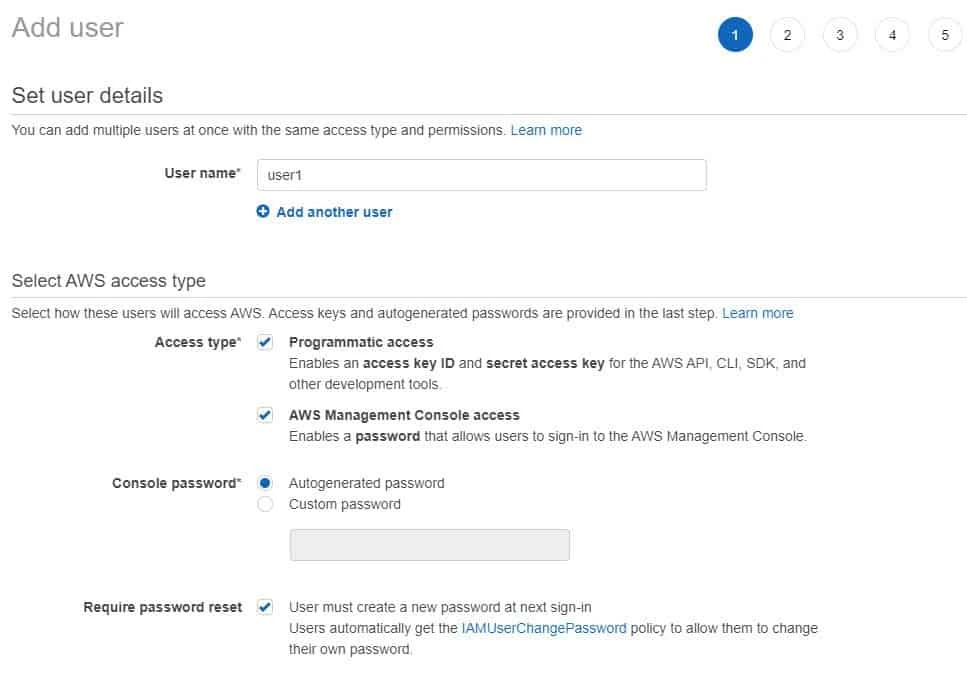Image resolution: width=967 pixels, height=673 pixels.
Task: Select the Custom password radio button
Action: [265, 504]
